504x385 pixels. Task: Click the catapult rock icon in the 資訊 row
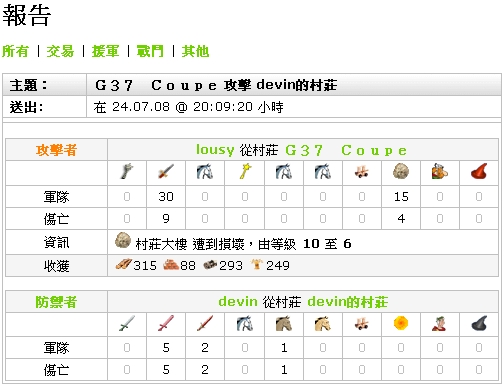[x=123, y=241]
